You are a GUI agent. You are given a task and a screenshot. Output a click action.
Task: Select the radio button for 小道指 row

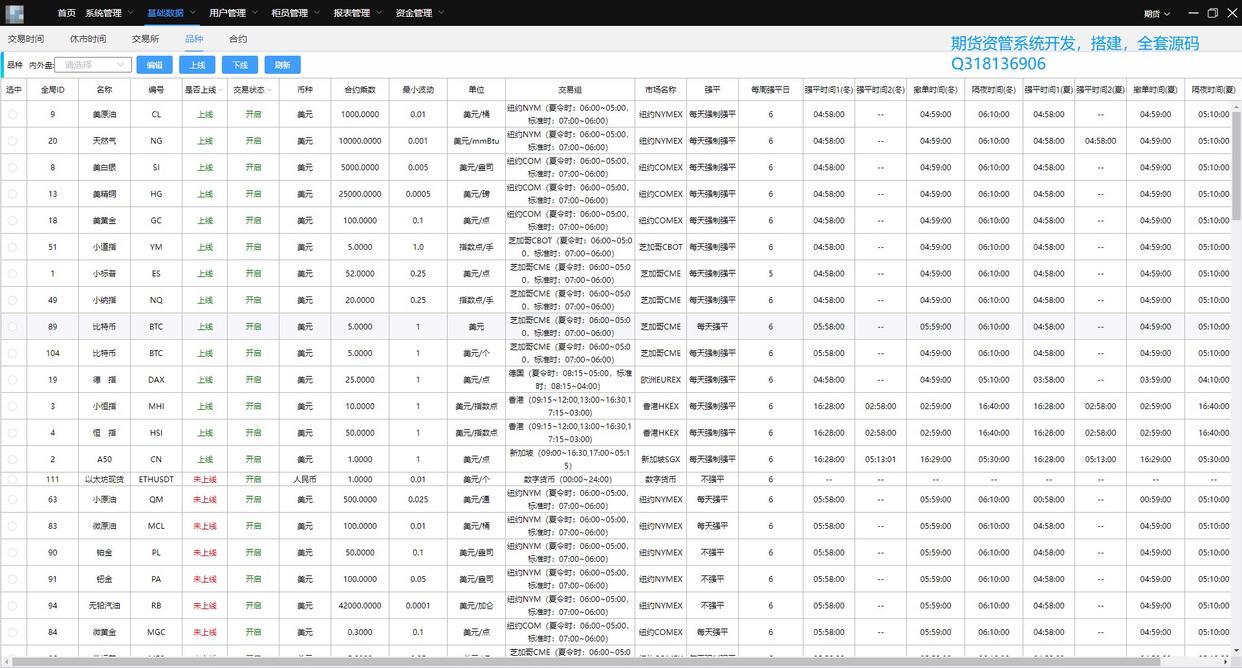coord(13,247)
